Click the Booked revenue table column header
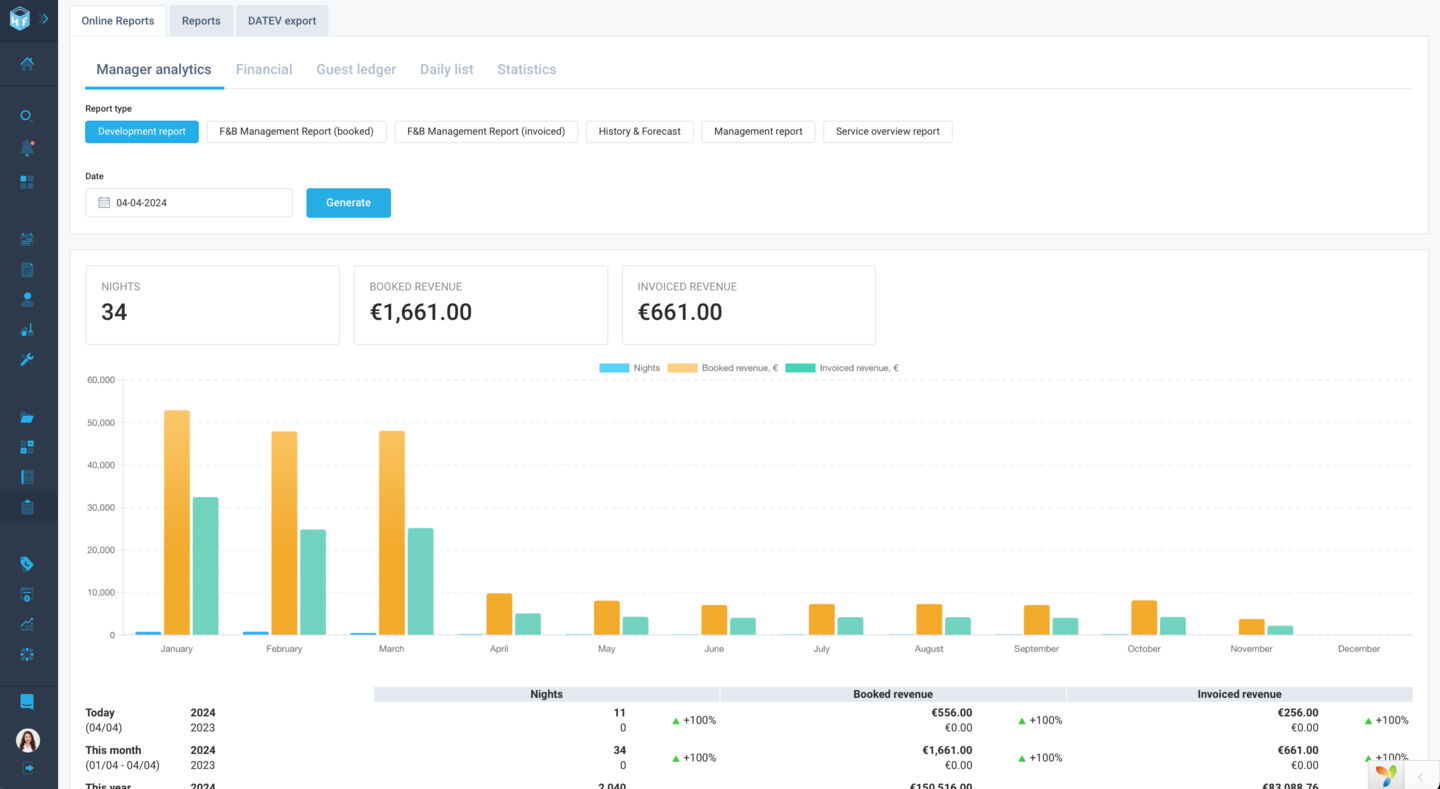The width and height of the screenshot is (1440, 789). coord(893,694)
